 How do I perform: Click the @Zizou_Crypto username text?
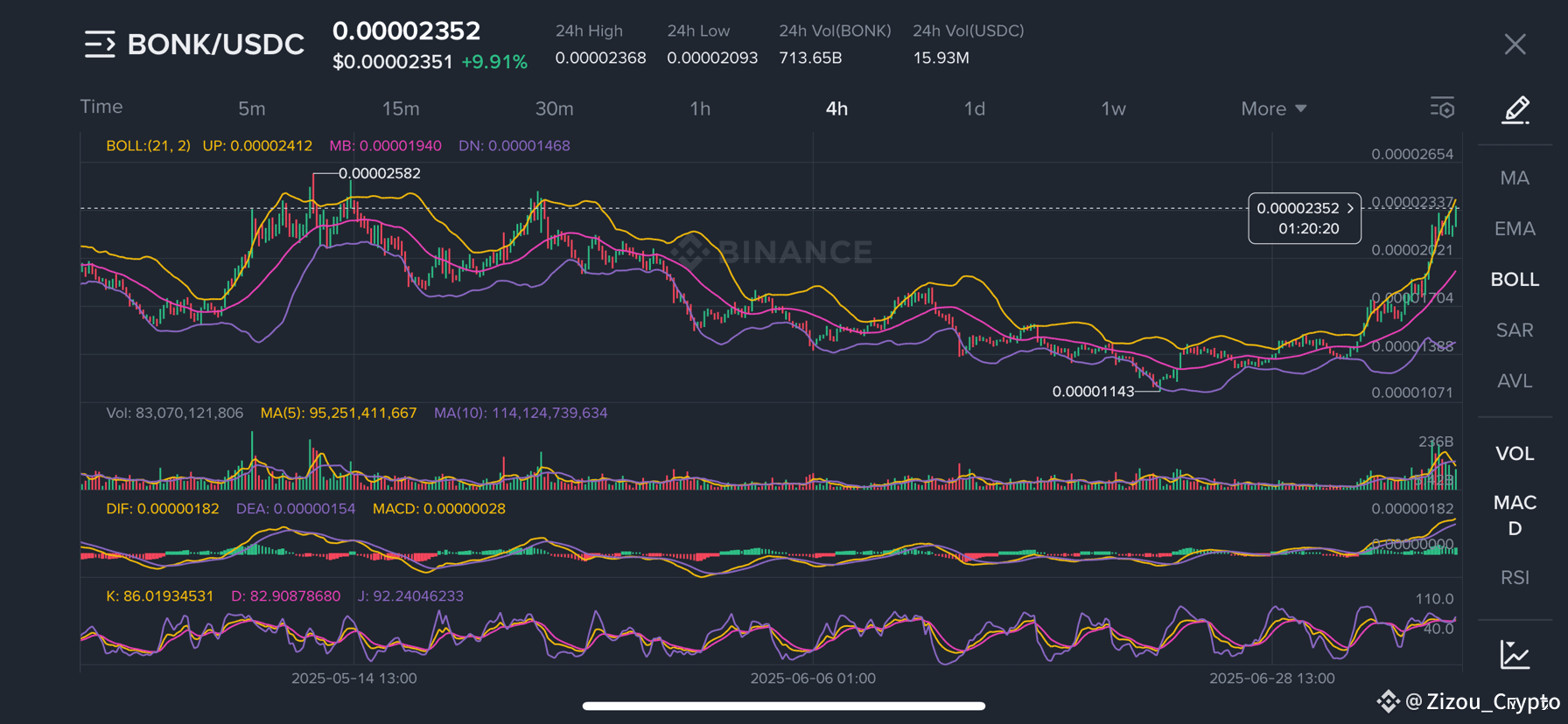tap(1483, 701)
